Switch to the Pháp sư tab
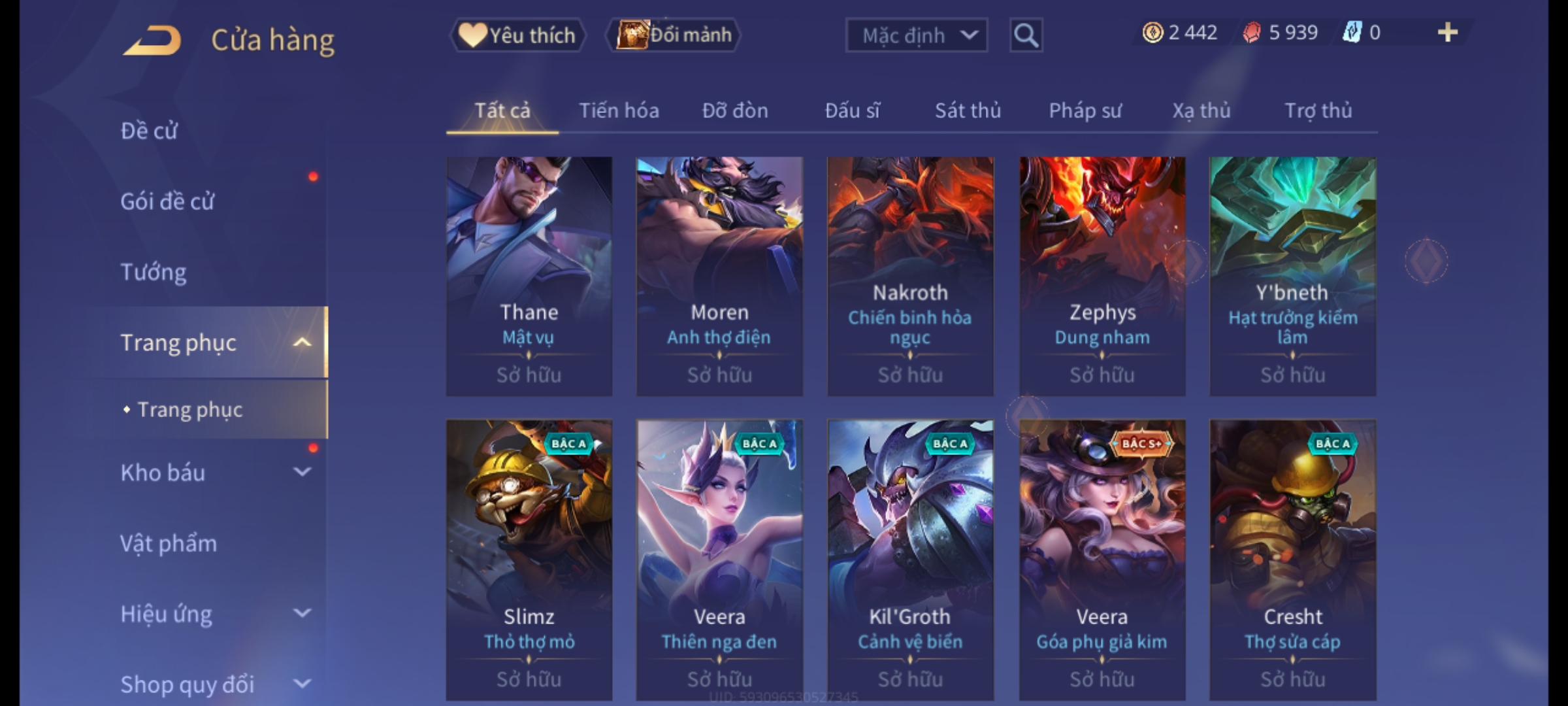The image size is (1568, 706). [x=1085, y=111]
